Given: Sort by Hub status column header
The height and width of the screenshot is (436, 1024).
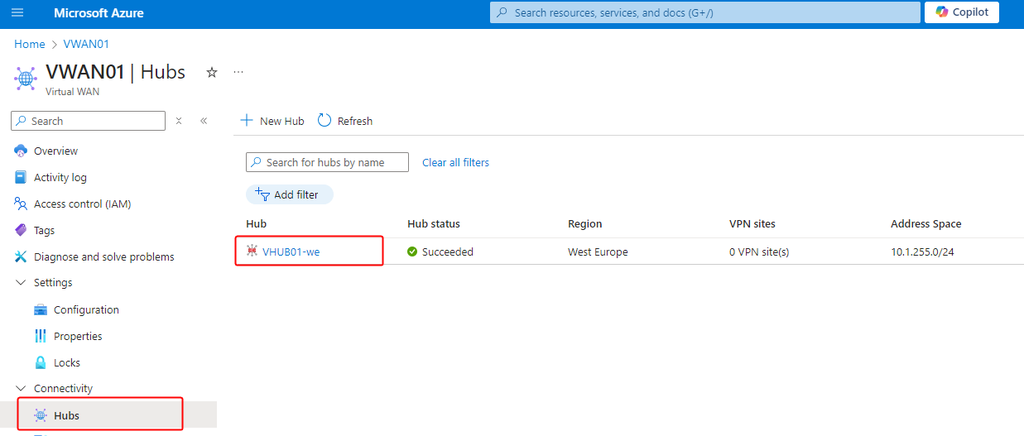Looking at the screenshot, I should click(x=434, y=224).
